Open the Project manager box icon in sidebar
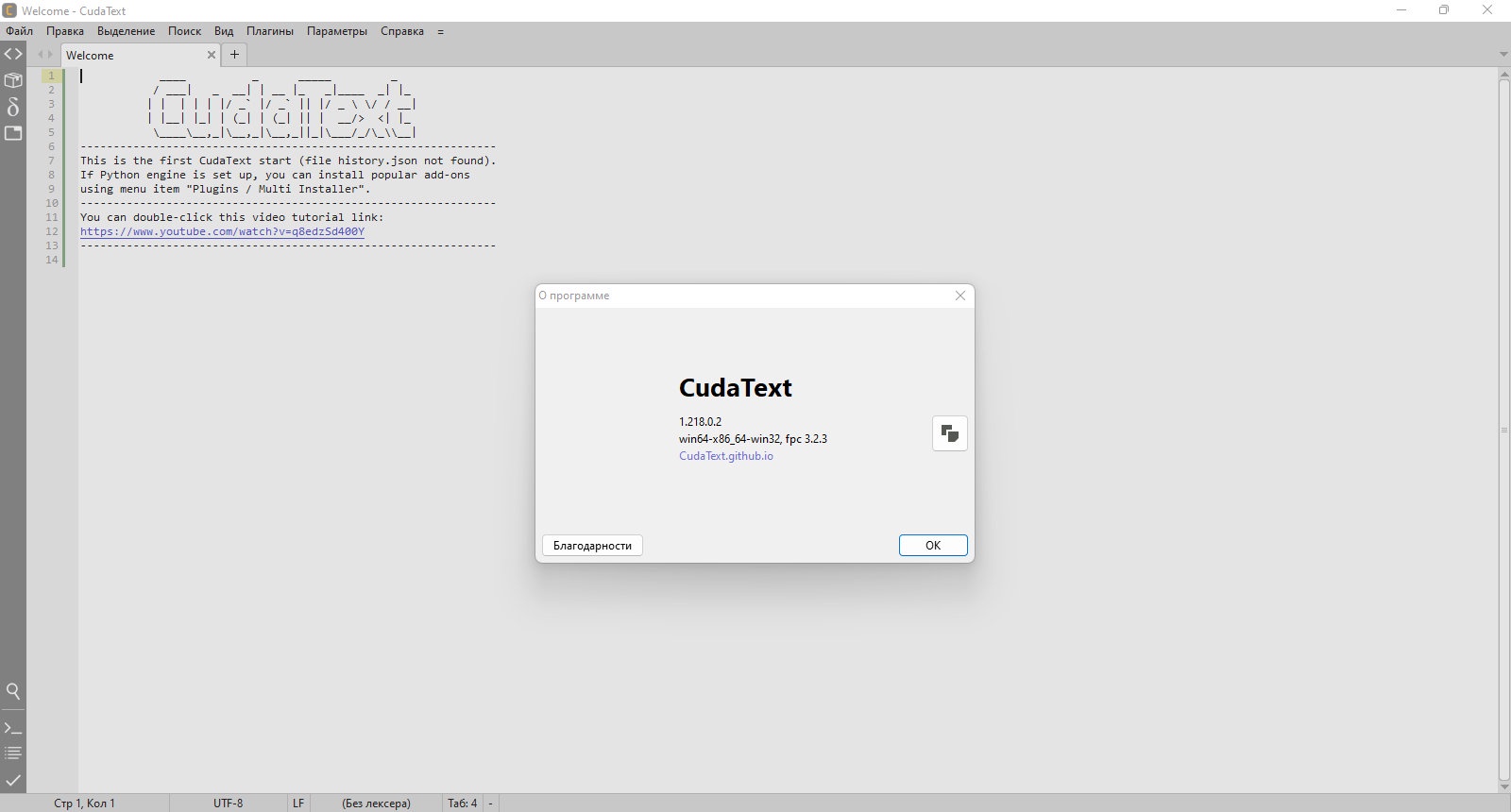 [13, 80]
